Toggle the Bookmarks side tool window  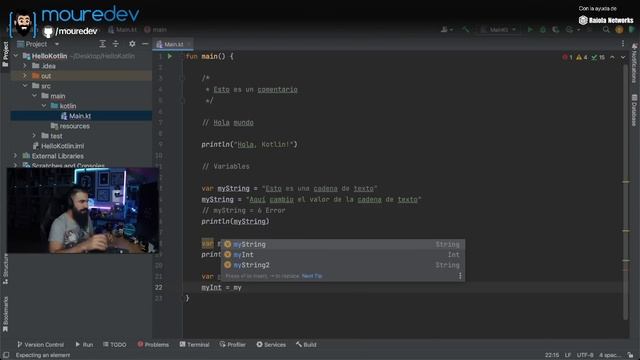pos(5,314)
